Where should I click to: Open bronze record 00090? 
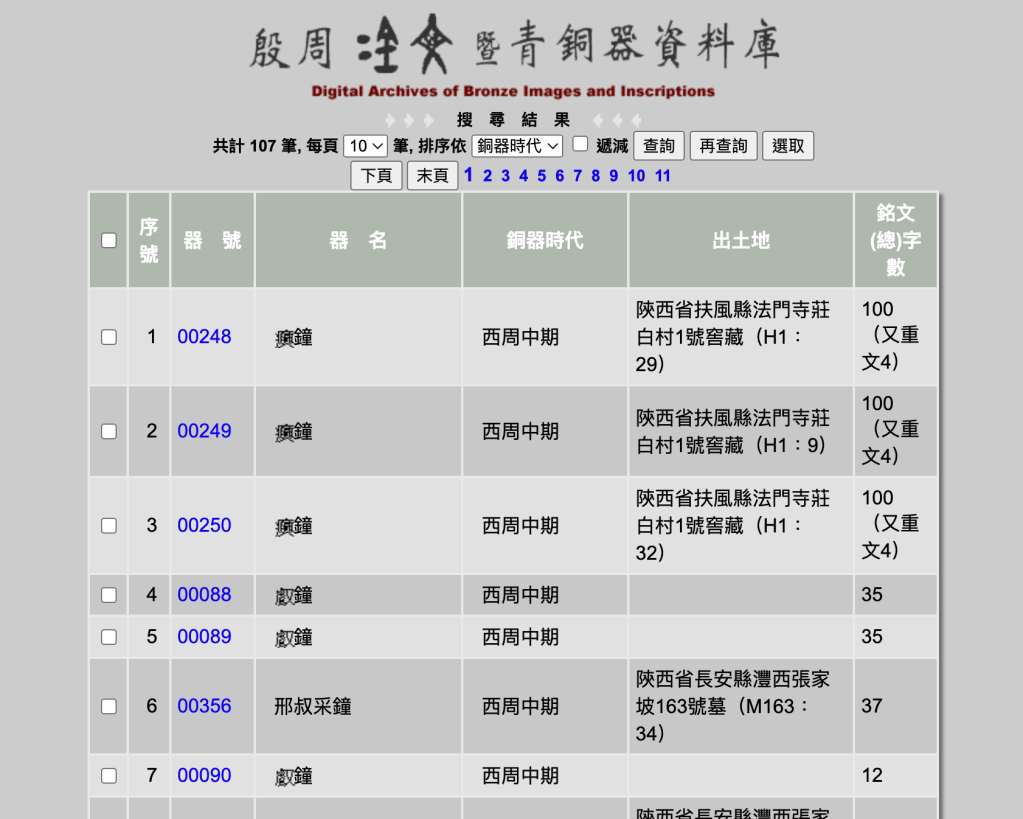coord(204,776)
